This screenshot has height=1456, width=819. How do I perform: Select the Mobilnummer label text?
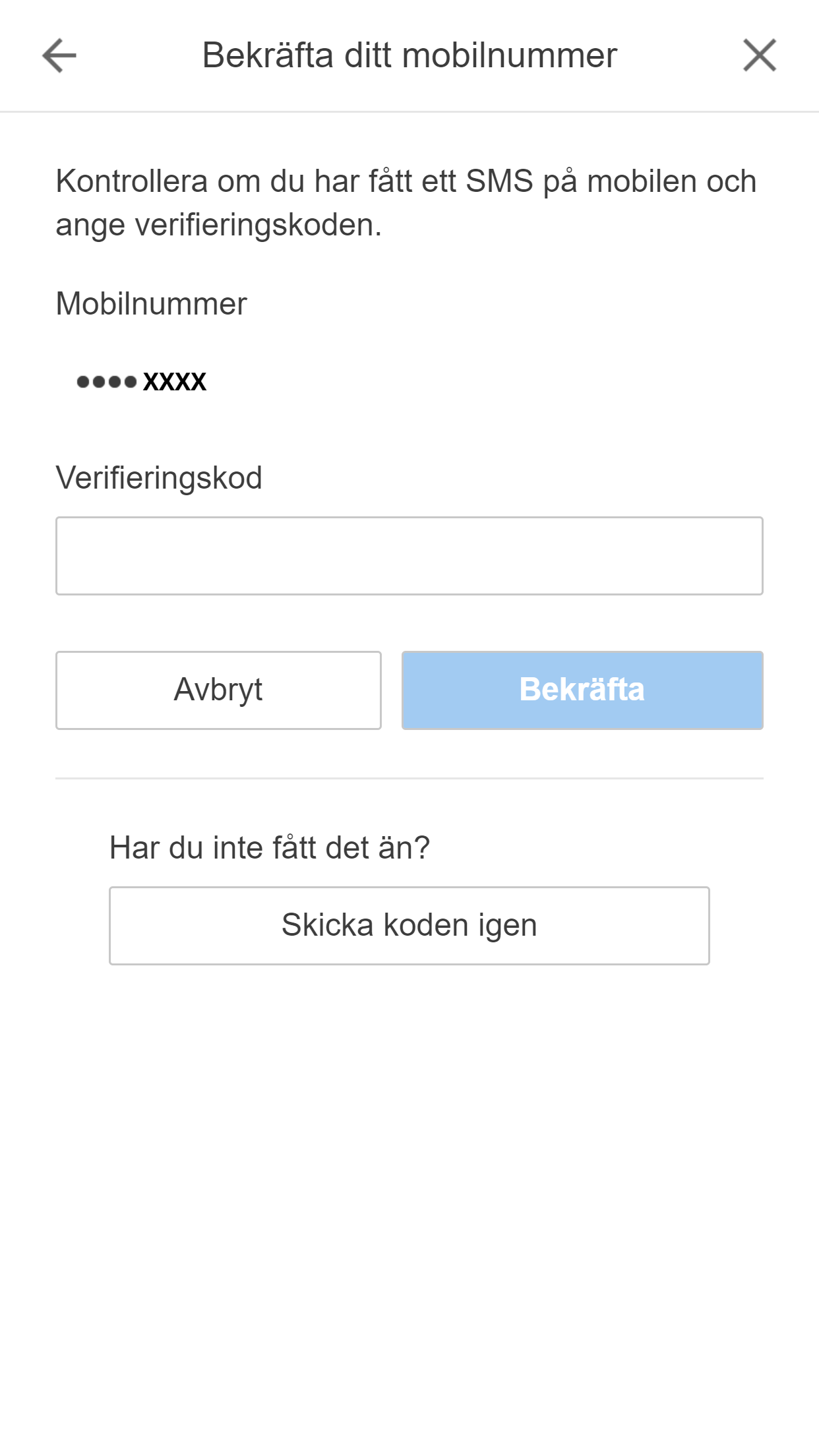[150, 305]
